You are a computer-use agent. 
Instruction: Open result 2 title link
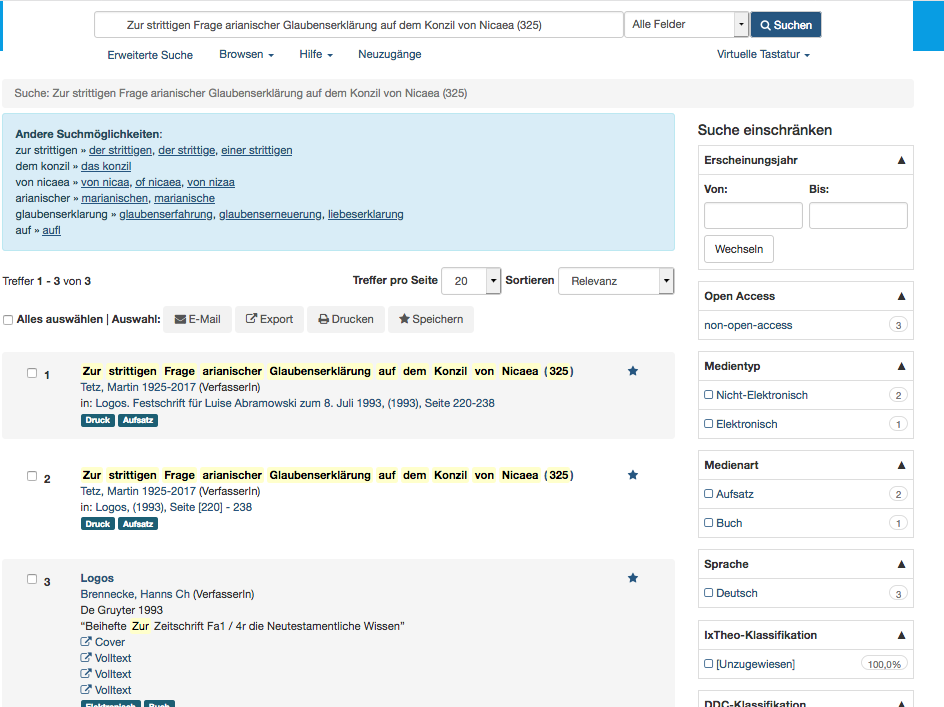(x=328, y=475)
